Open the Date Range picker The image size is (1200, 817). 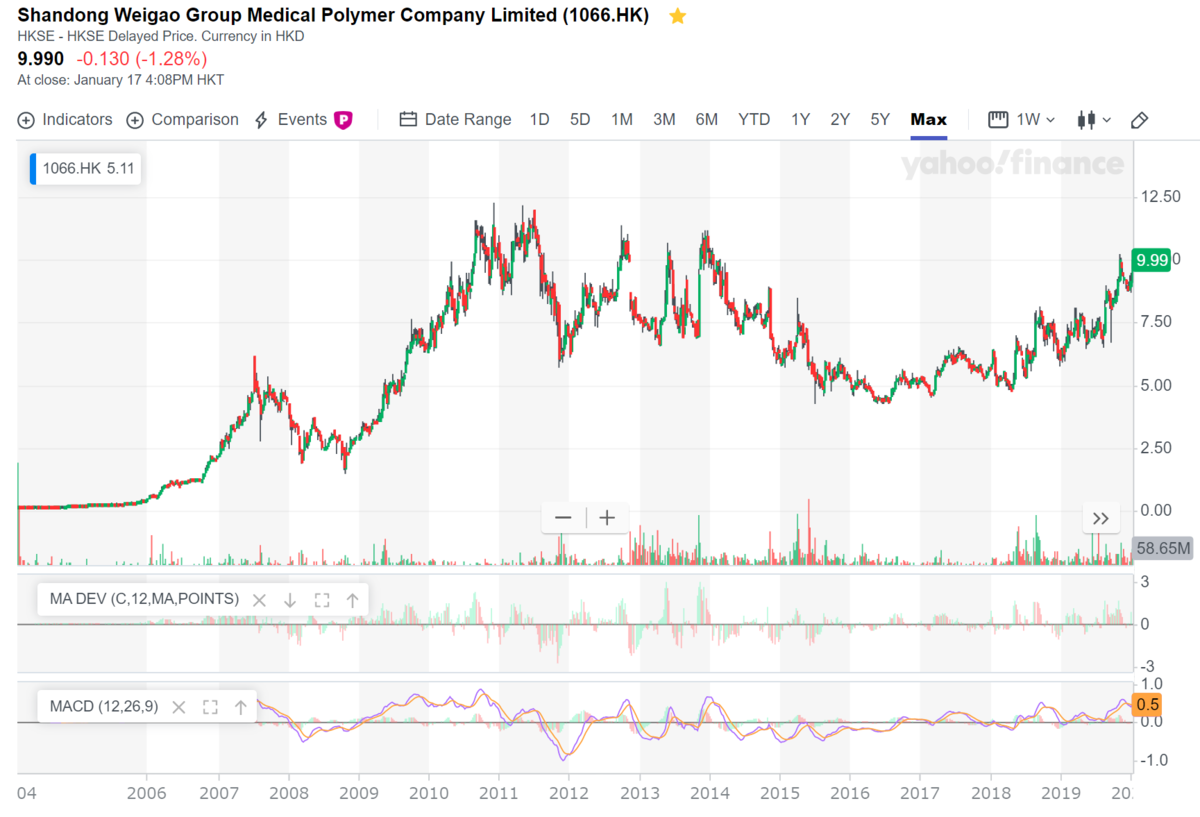[x=455, y=120]
